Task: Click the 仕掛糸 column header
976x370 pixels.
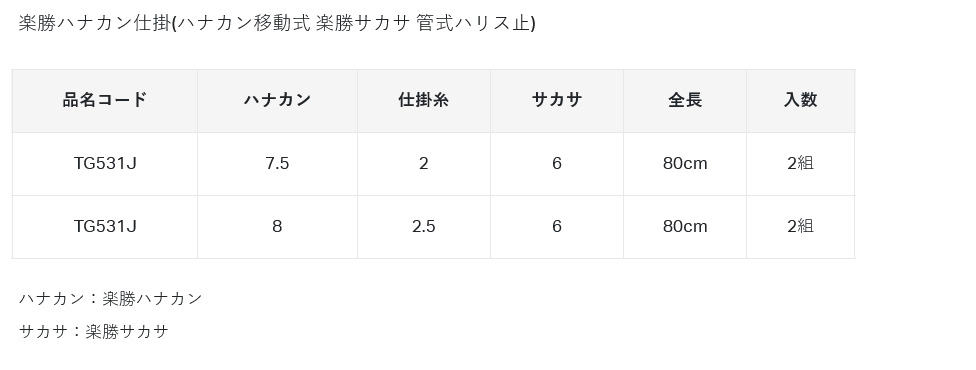Action: [424, 100]
